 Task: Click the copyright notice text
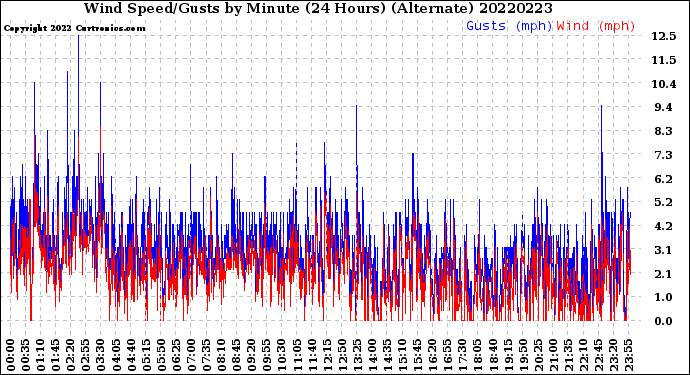coord(74,28)
